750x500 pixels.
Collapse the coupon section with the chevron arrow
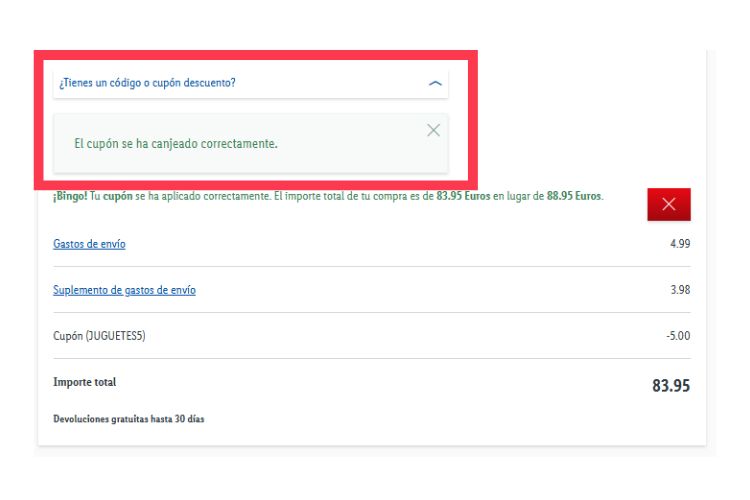[x=434, y=83]
